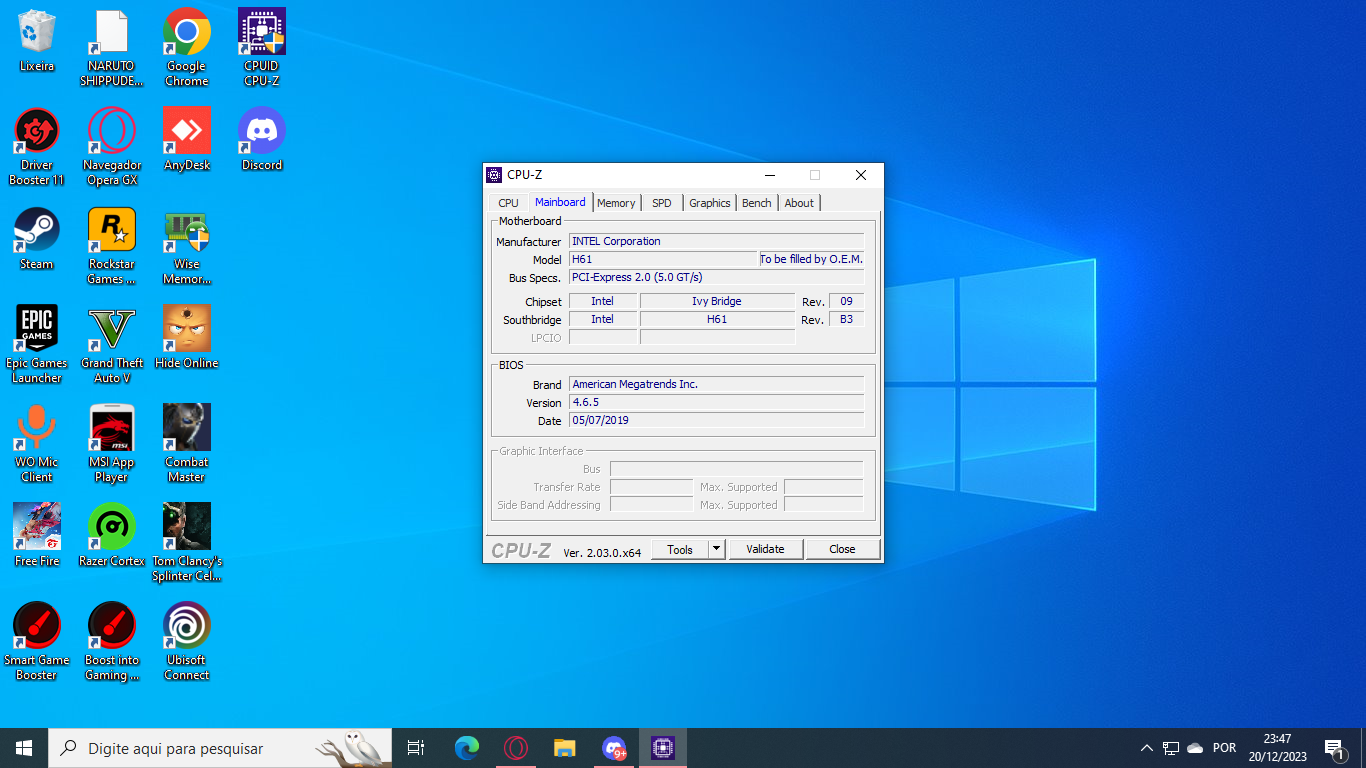Click the CPU-Z taskbar button
This screenshot has width=1366, height=768.
tap(663, 748)
